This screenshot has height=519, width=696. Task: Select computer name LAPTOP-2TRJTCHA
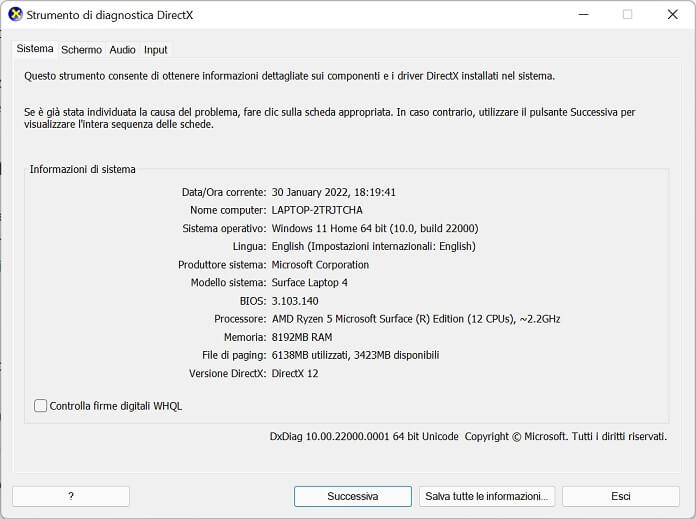pyautogui.click(x=317, y=210)
